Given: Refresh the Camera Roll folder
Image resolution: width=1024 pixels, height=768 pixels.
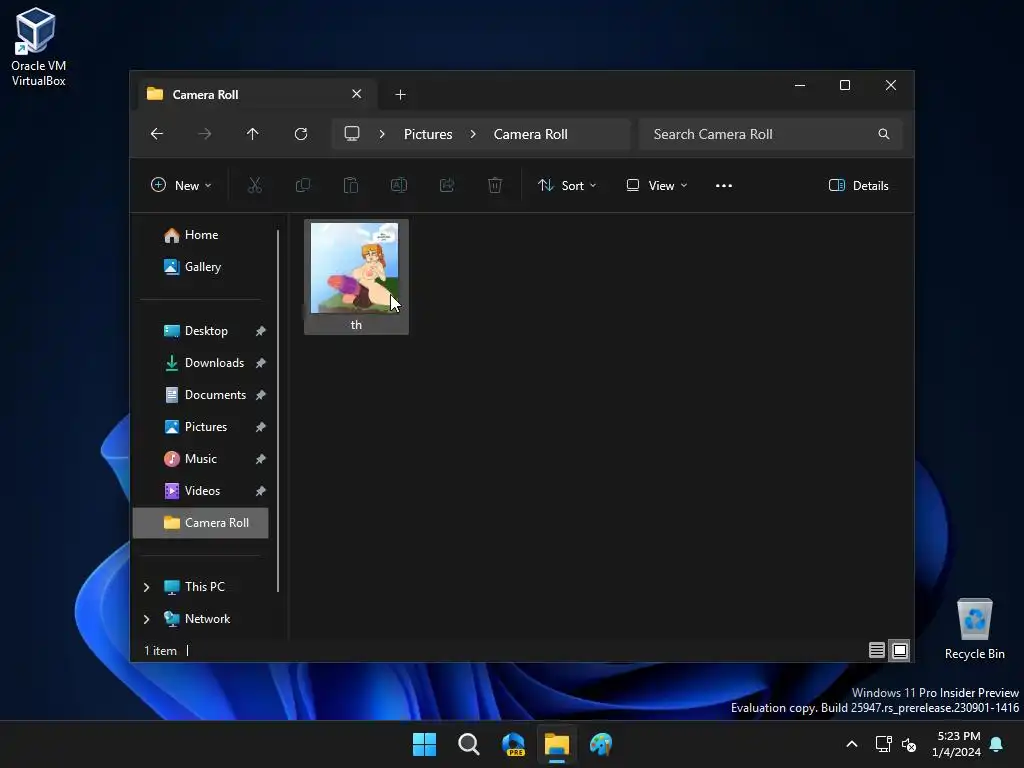Looking at the screenshot, I should [x=301, y=134].
